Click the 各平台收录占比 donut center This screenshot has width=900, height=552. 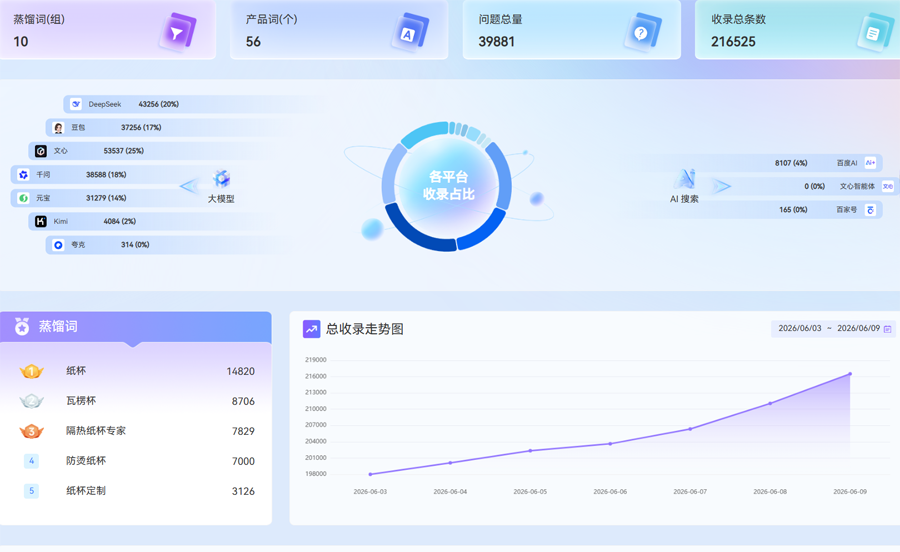click(x=448, y=185)
